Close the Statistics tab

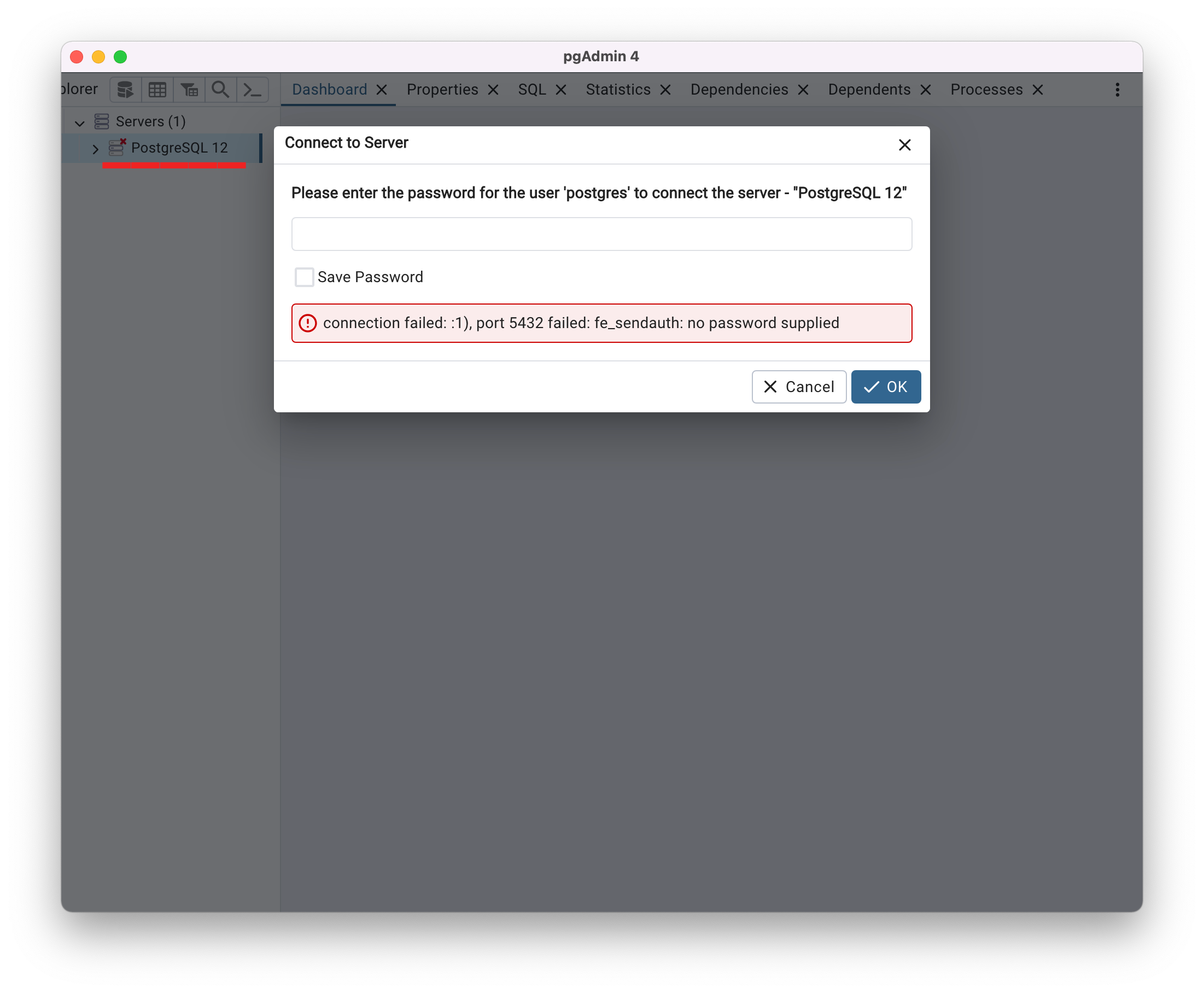tap(665, 90)
